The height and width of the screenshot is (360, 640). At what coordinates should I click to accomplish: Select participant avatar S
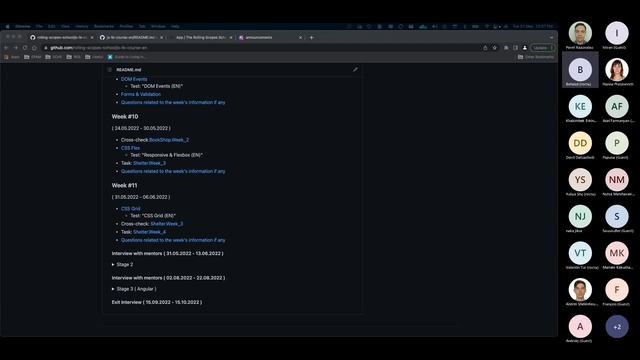617,216
